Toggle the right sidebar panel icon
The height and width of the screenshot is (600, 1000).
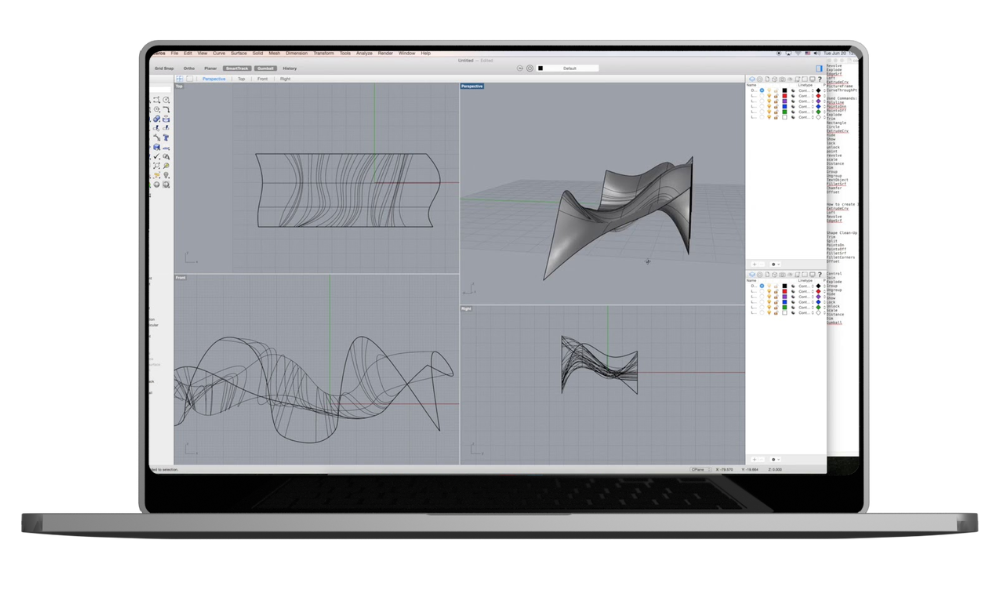coord(819,68)
